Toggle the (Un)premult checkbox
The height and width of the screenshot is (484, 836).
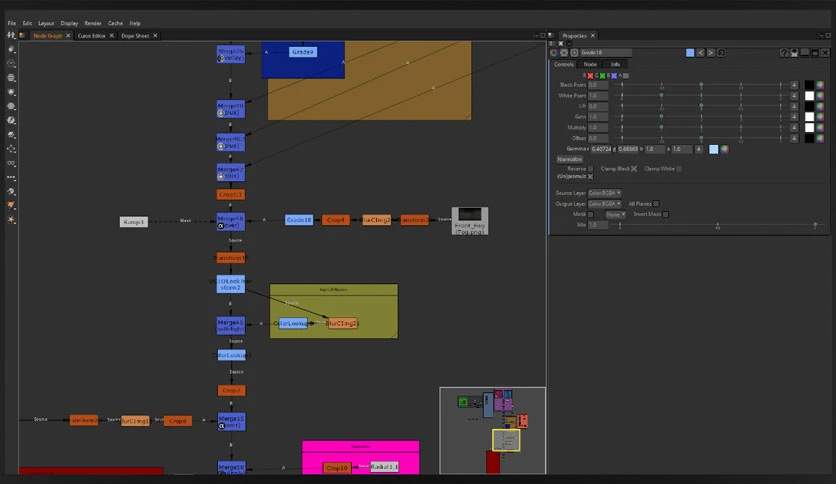590,176
